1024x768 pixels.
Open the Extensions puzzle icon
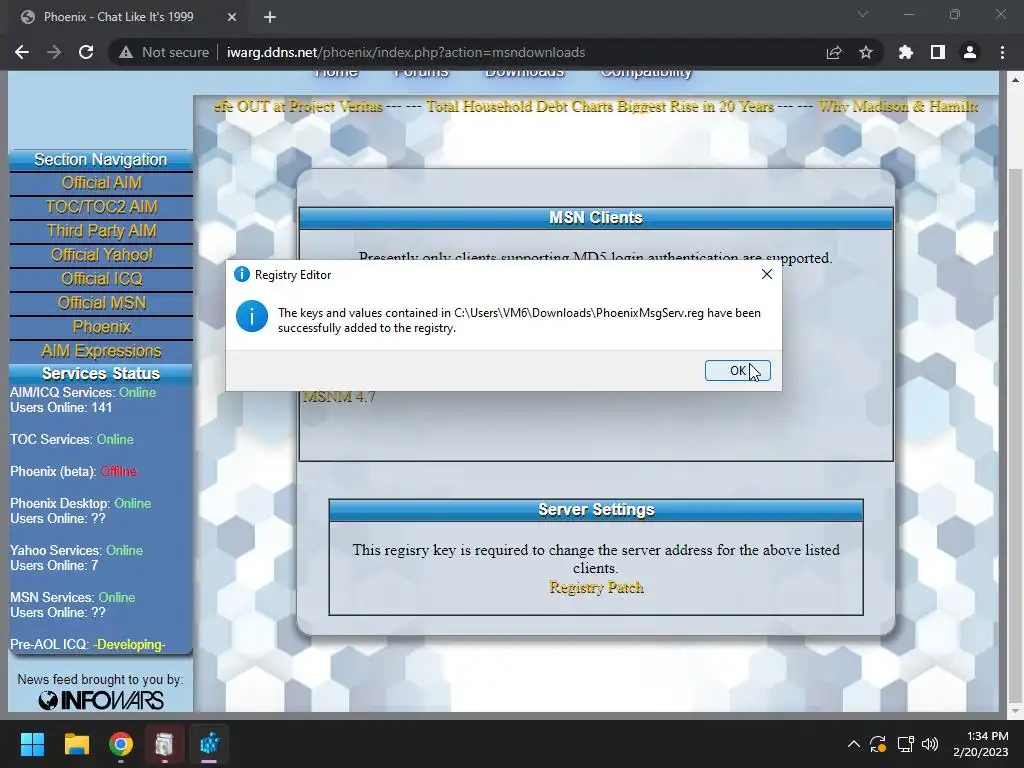(905, 52)
